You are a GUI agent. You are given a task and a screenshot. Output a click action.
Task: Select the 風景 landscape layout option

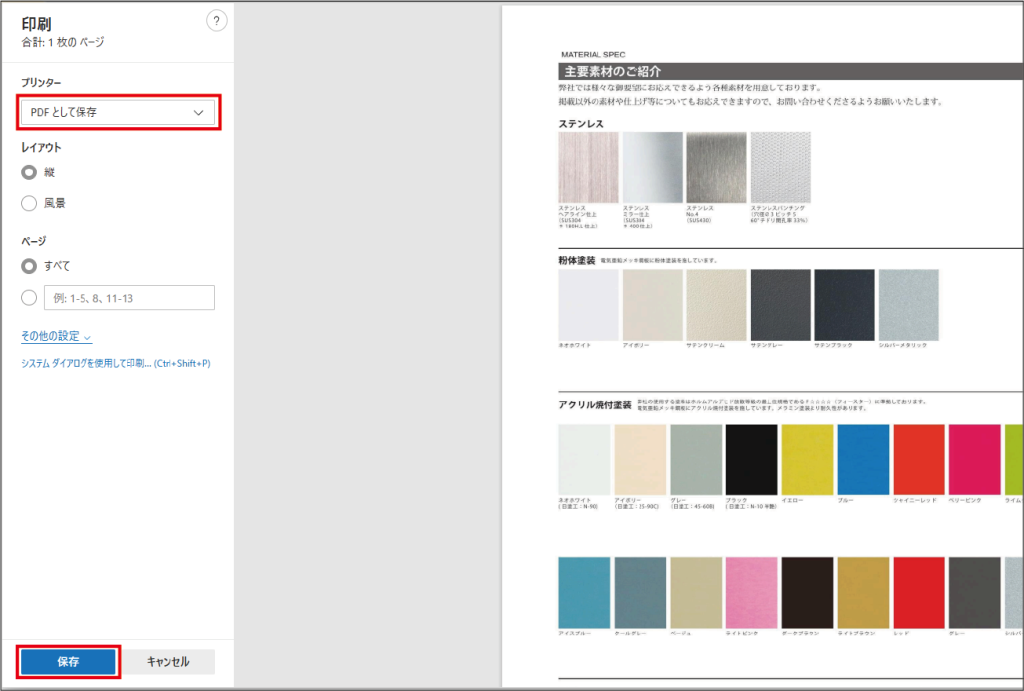click(x=29, y=203)
